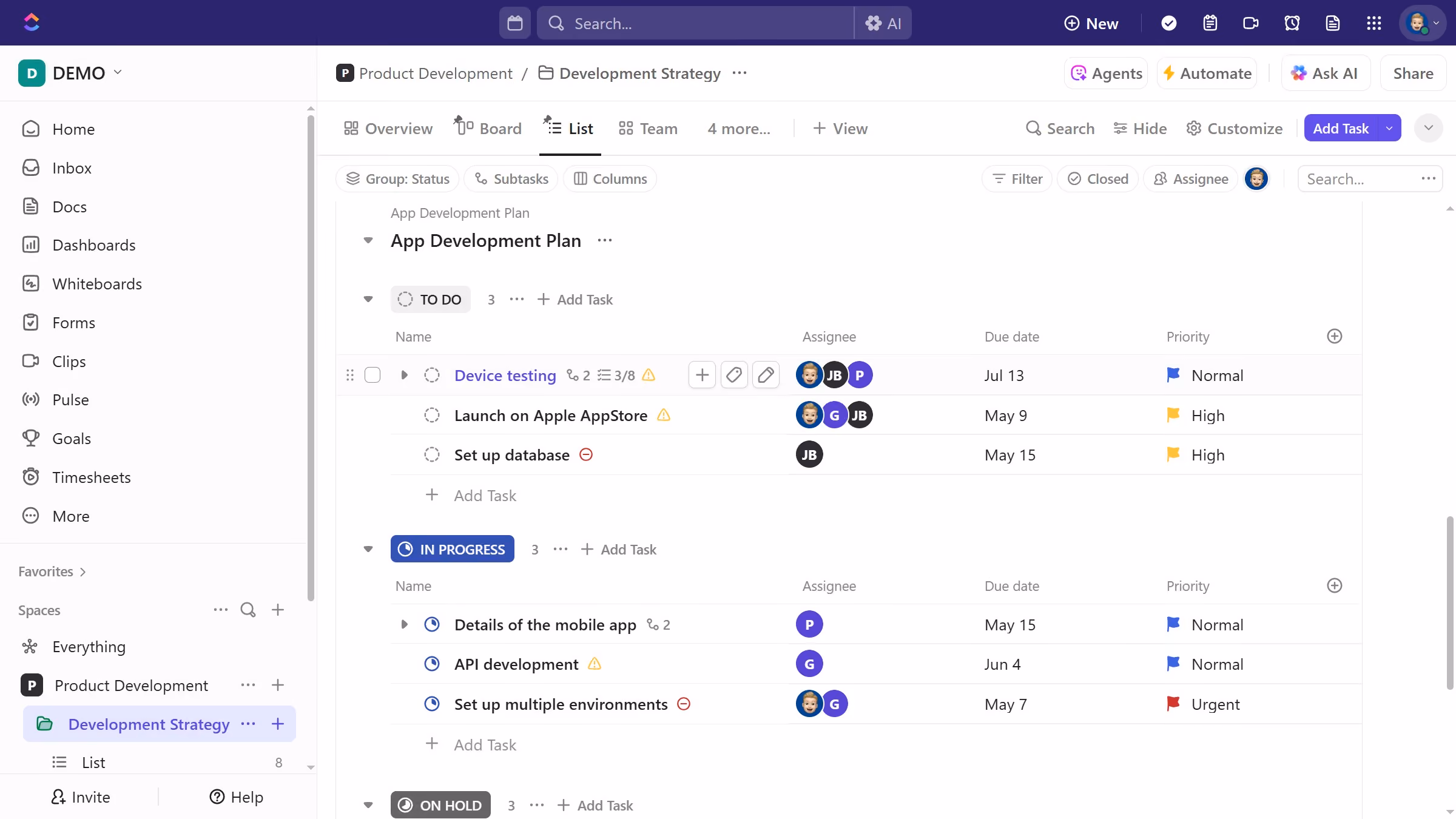This screenshot has width=1456, height=819.
Task: Expand subtasks of Details of the mobile app
Action: 404,624
